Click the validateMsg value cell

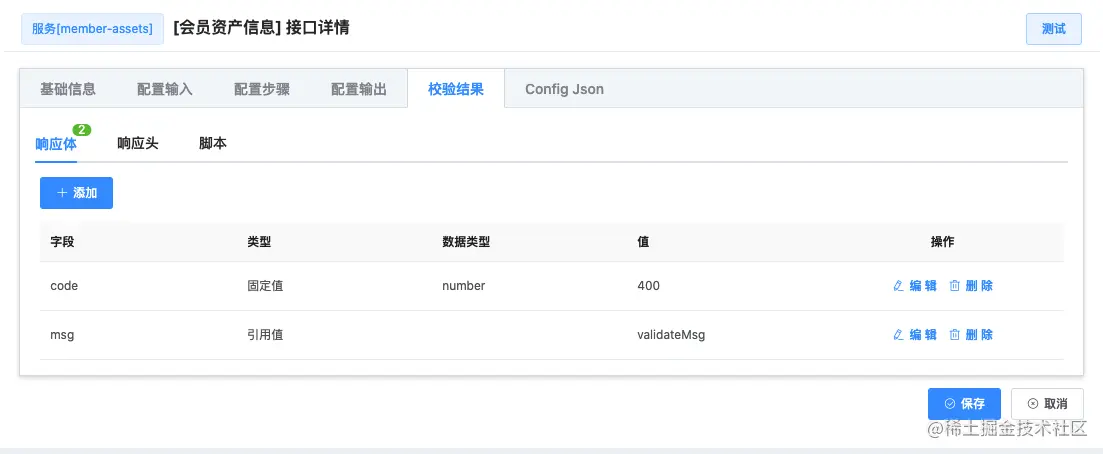coord(671,335)
